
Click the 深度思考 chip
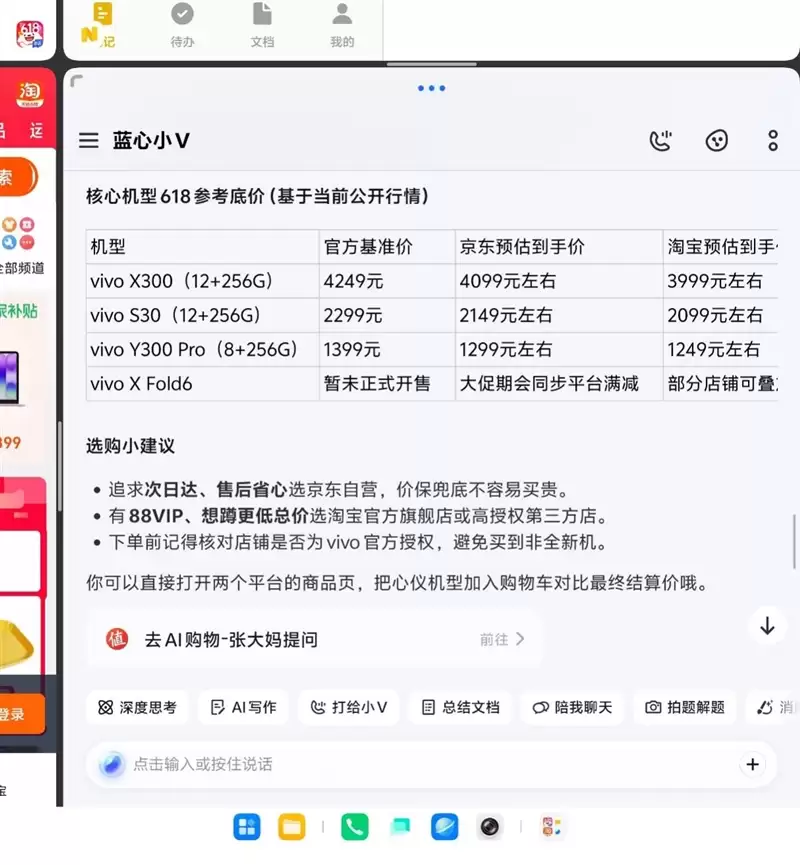(x=137, y=707)
